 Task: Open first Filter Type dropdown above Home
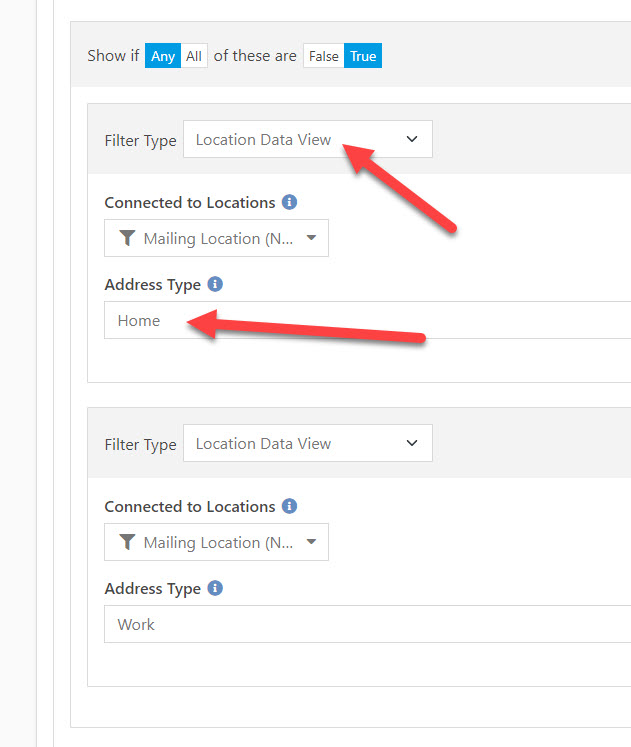tap(308, 139)
